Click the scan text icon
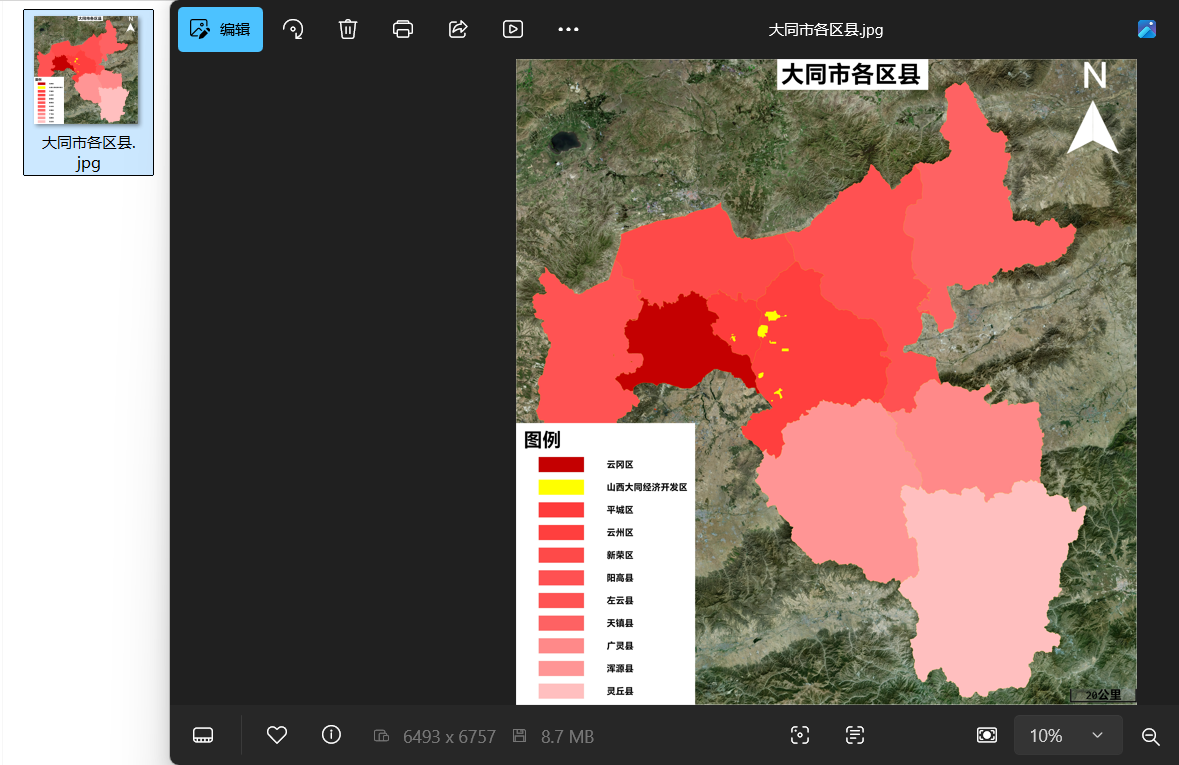 [x=855, y=735]
